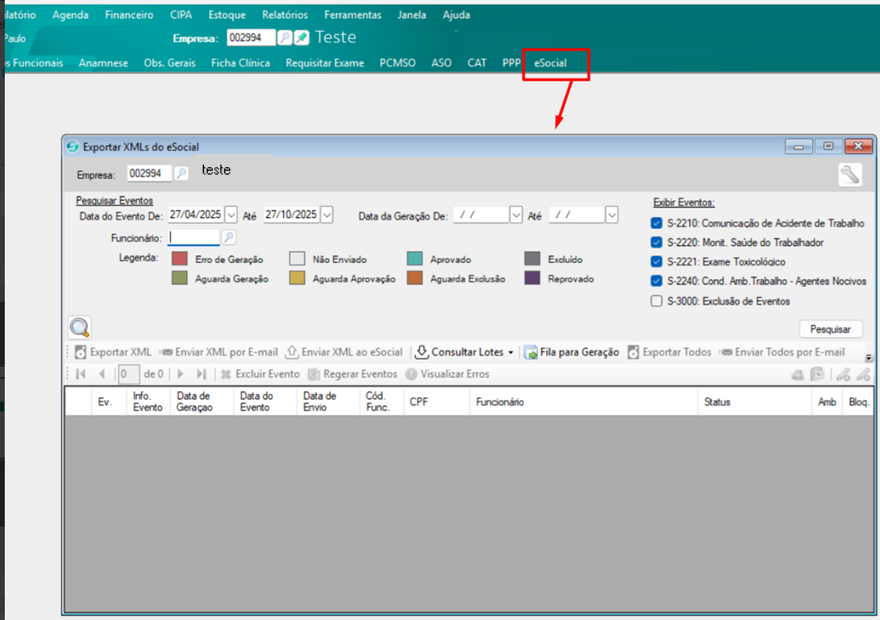Viewport: 880px width, 620px height.
Task: Click the Pesquisar button
Action: 830,329
